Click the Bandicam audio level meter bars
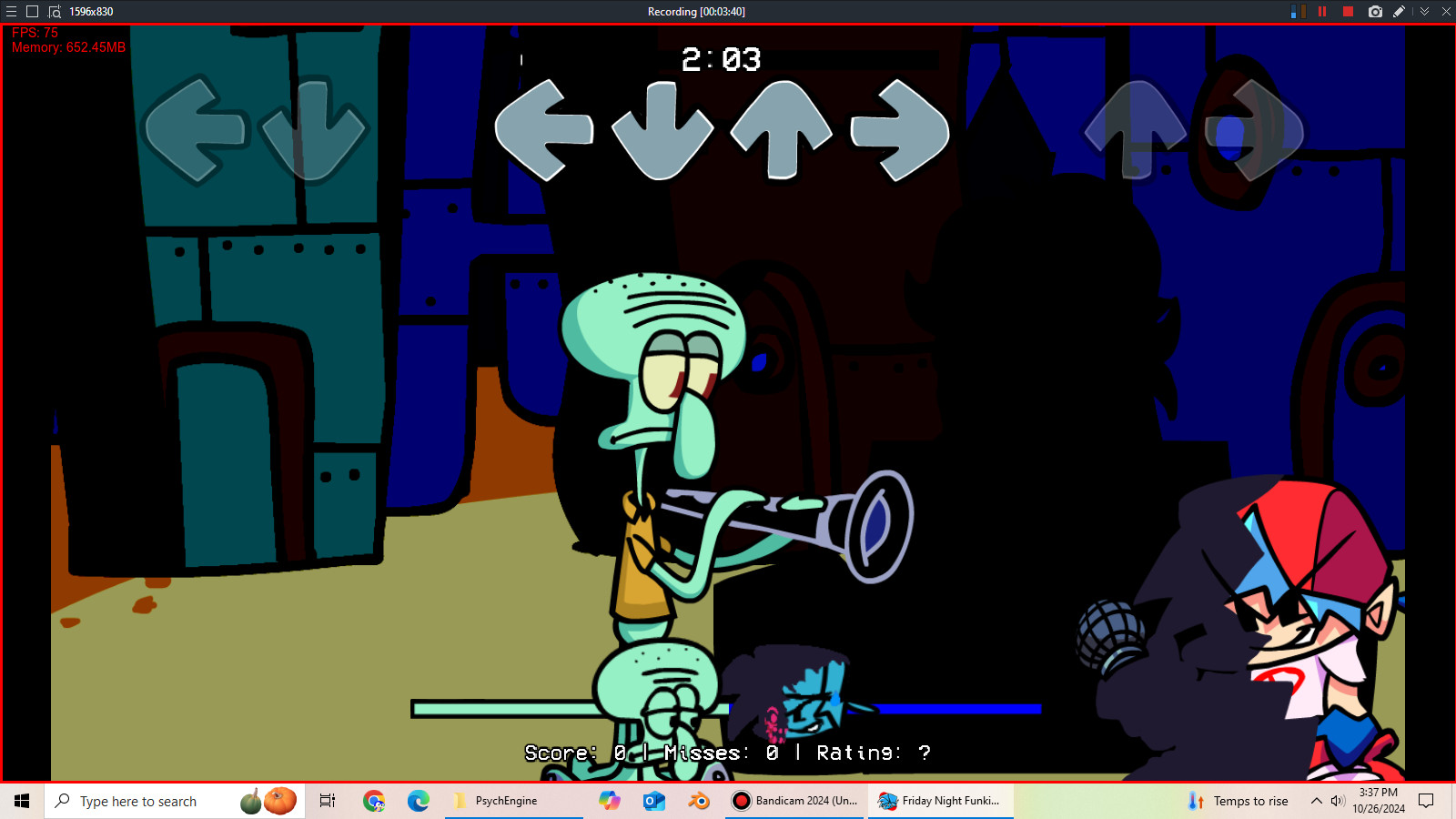The image size is (1456, 819). point(1298,12)
